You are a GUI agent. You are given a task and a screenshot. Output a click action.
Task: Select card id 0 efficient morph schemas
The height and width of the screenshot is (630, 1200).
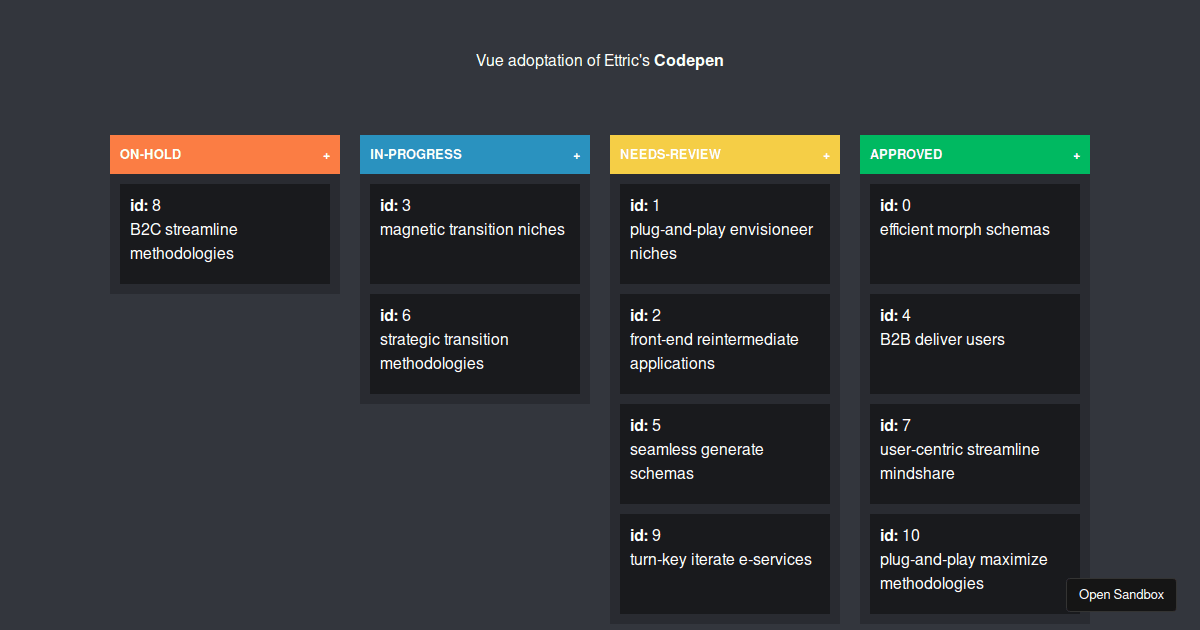(975, 234)
